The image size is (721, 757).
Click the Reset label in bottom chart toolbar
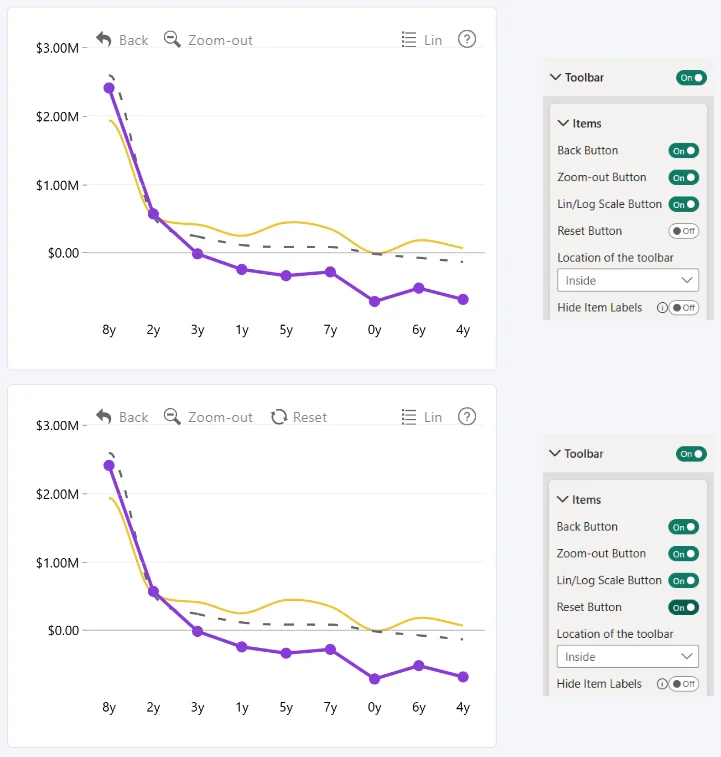[x=310, y=417]
